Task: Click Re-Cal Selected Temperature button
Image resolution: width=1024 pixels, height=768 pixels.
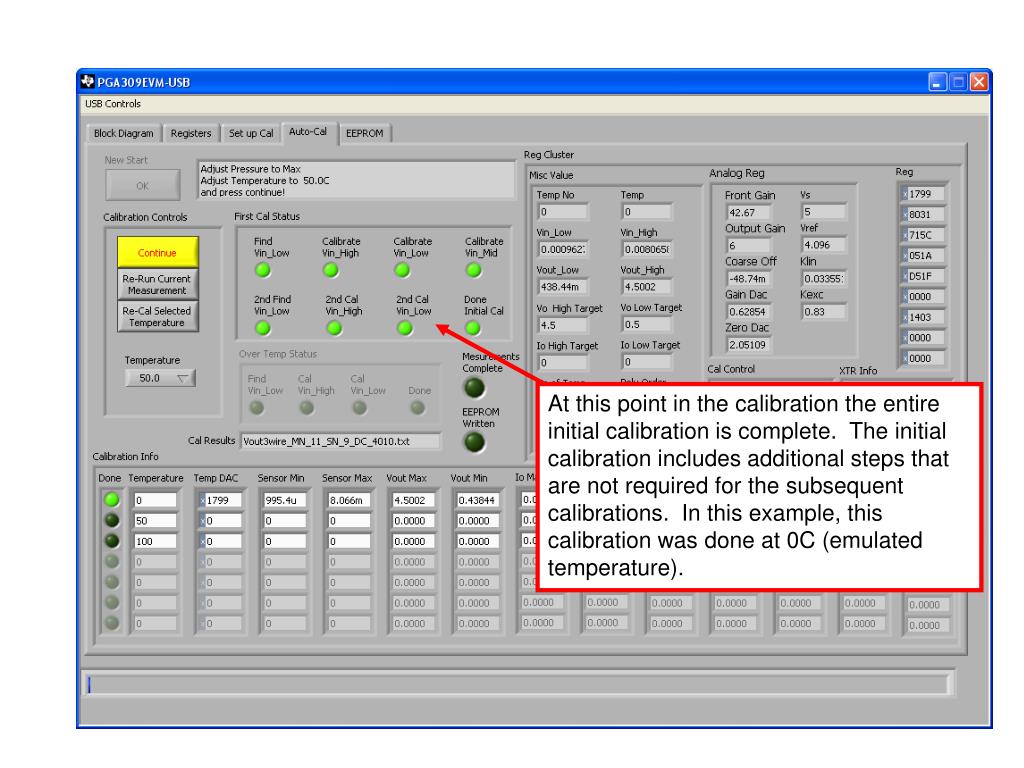Action: coord(157,316)
